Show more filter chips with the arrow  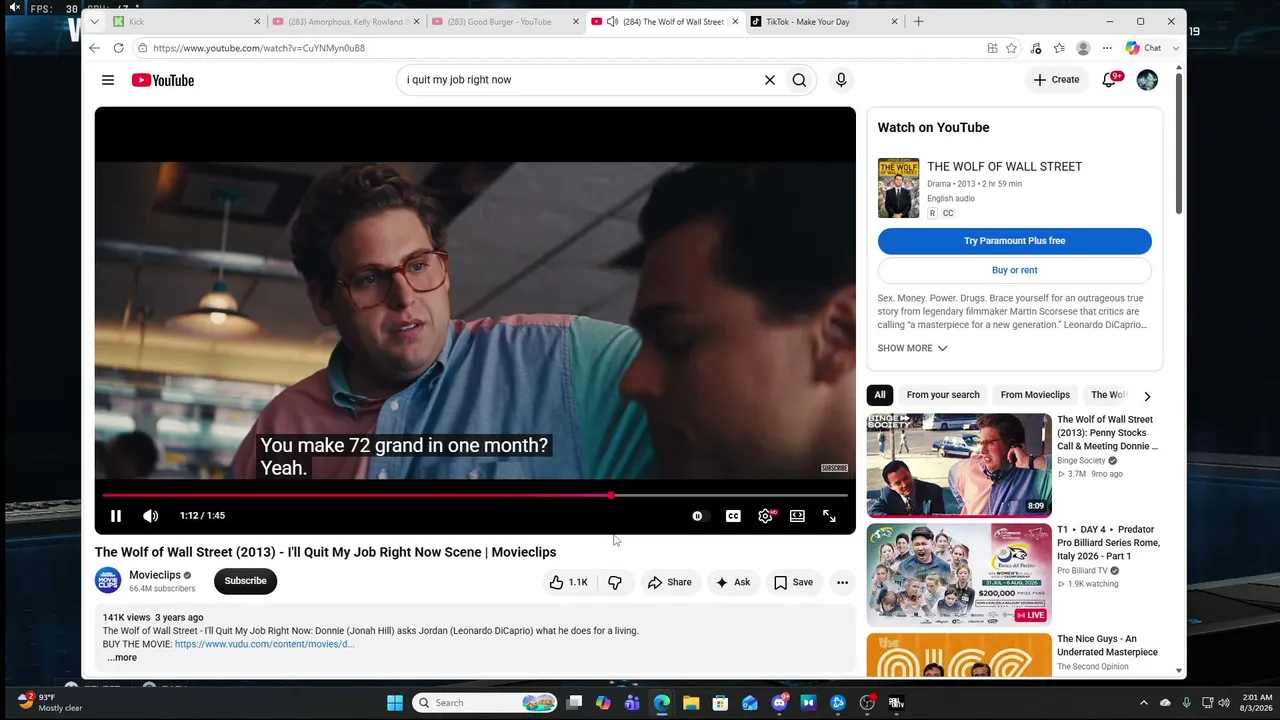[1147, 396]
